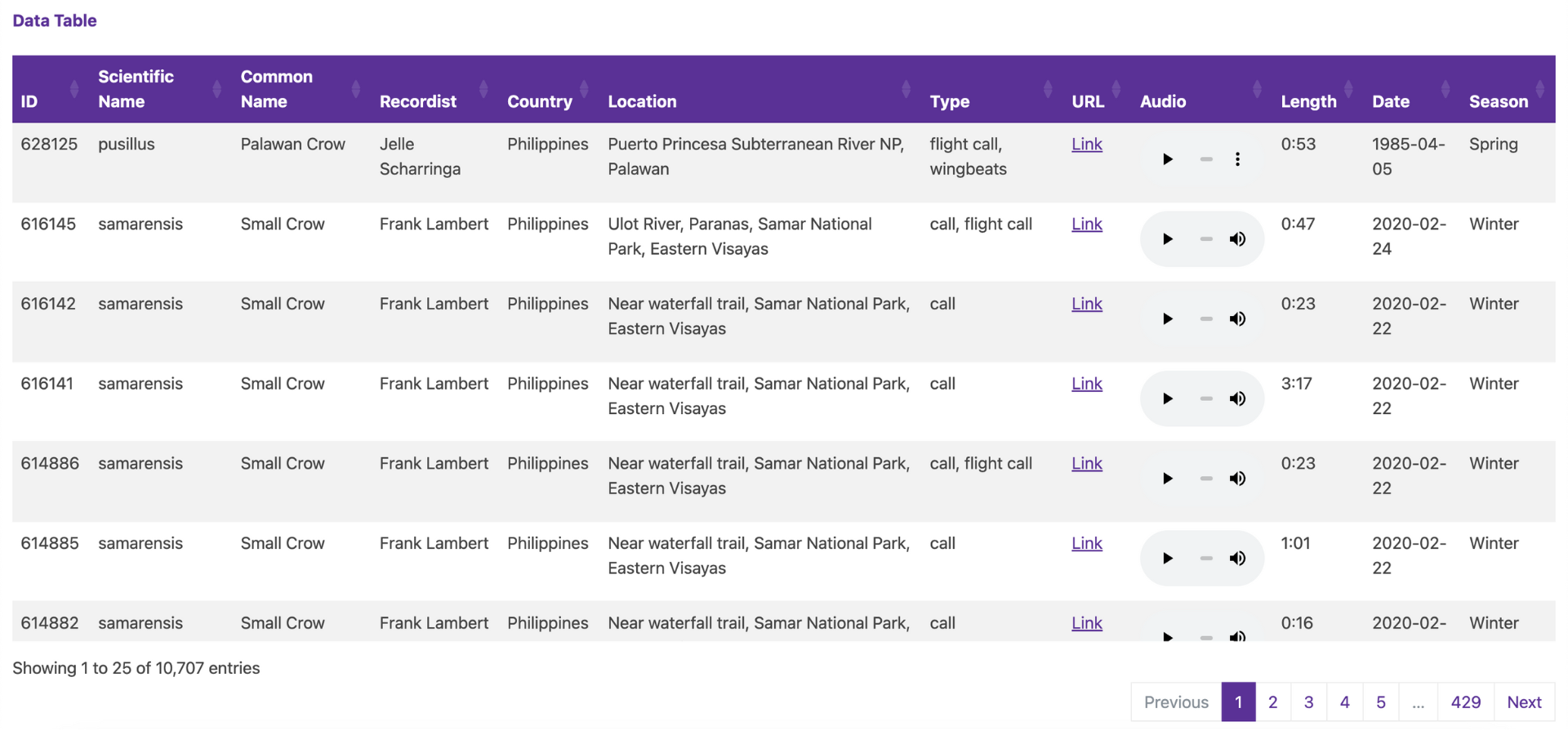Go to page 2 of results
The image size is (1568, 735).
coord(1273,702)
